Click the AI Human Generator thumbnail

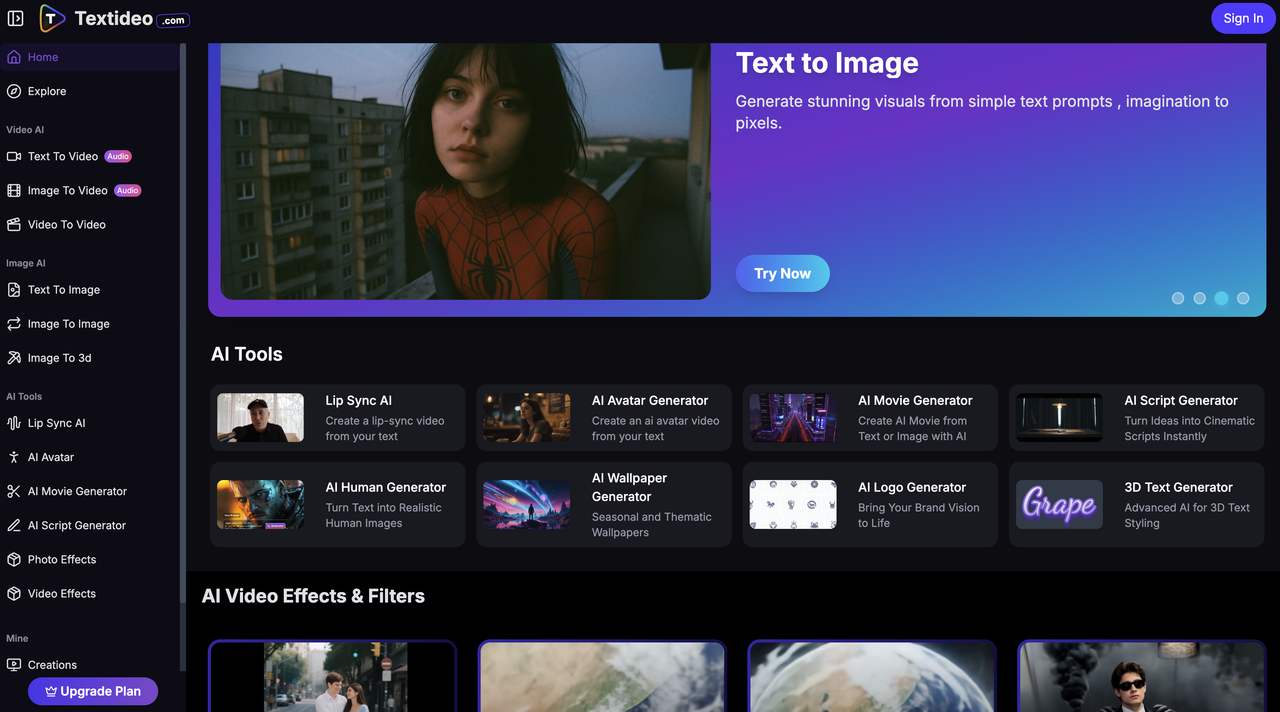click(x=261, y=505)
